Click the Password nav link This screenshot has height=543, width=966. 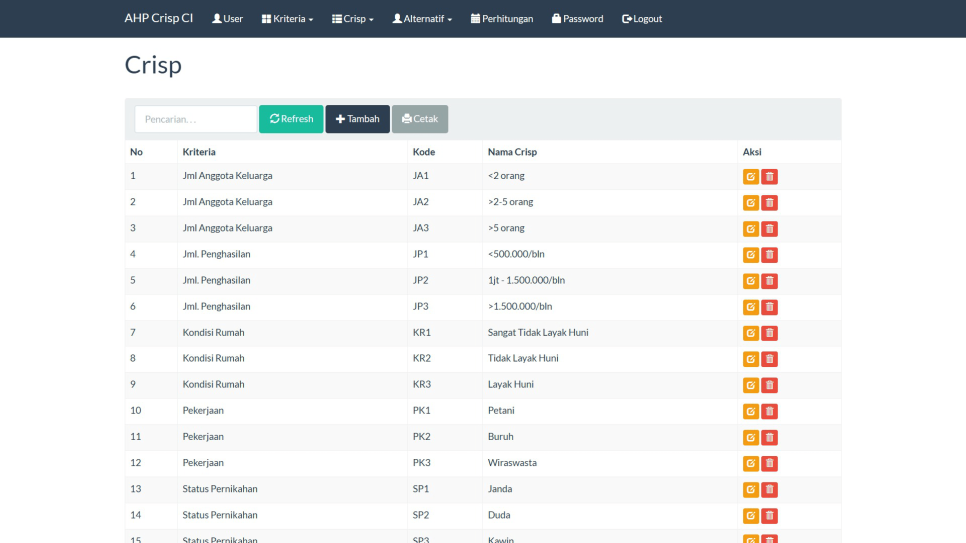coord(577,19)
